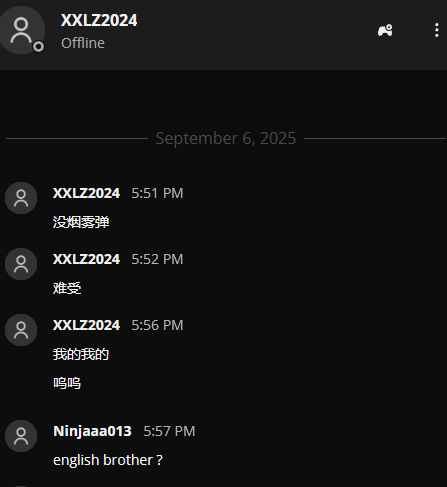Click the invite-to-game controller icon
The height and width of the screenshot is (487, 447).
(385, 30)
